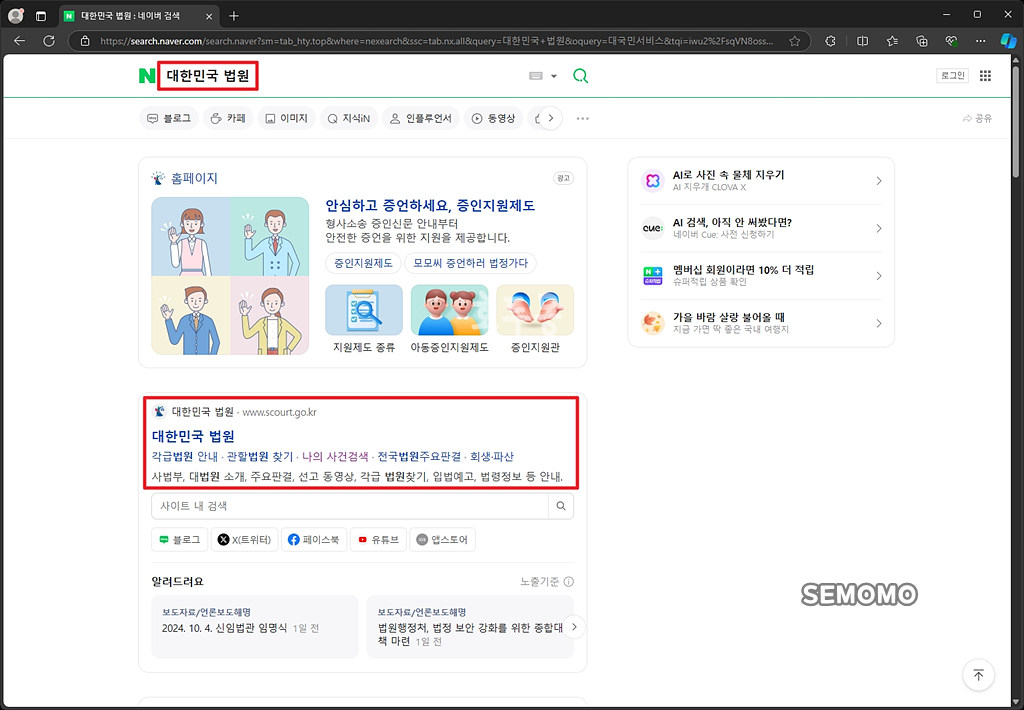Open the Copilot sidebar icon
This screenshot has width=1024, height=710.
pyautogui.click(x=1009, y=41)
